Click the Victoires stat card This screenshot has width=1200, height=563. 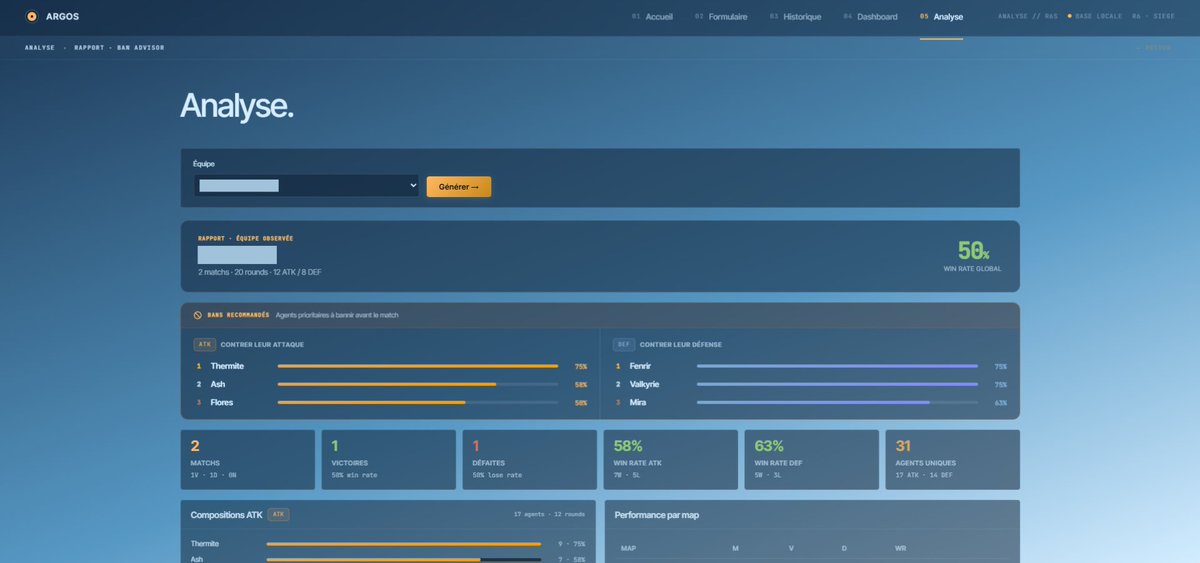(x=389, y=459)
